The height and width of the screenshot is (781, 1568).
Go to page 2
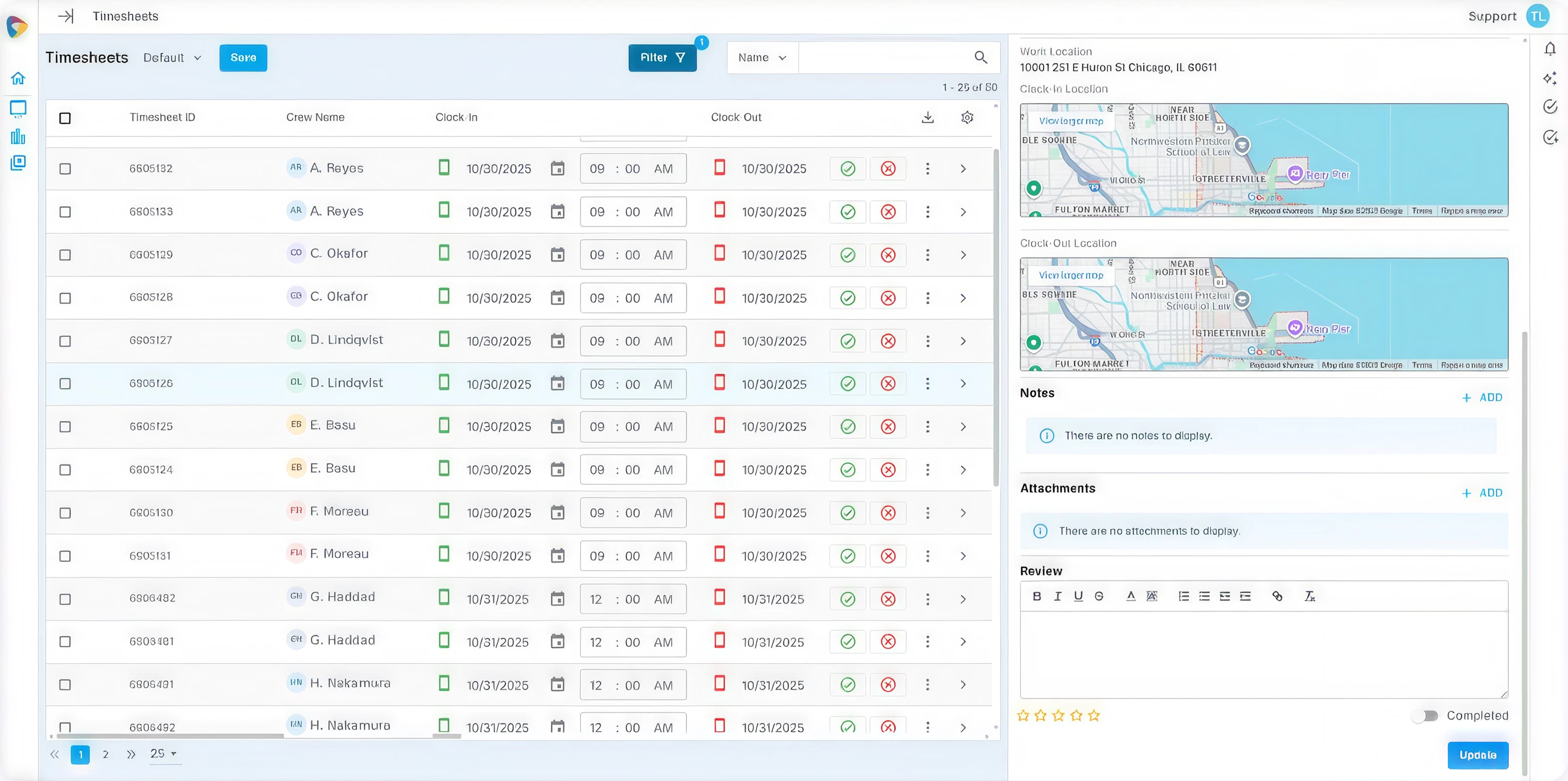tap(105, 755)
